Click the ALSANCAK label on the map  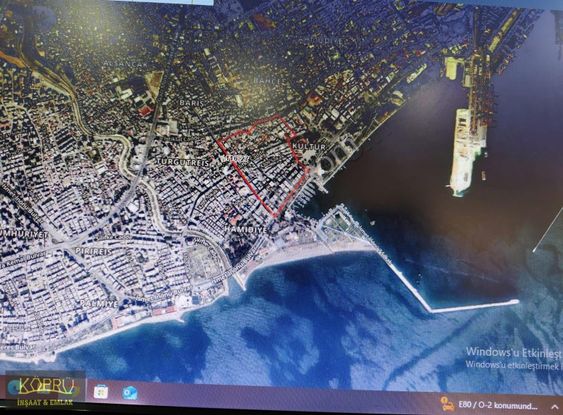point(126,64)
